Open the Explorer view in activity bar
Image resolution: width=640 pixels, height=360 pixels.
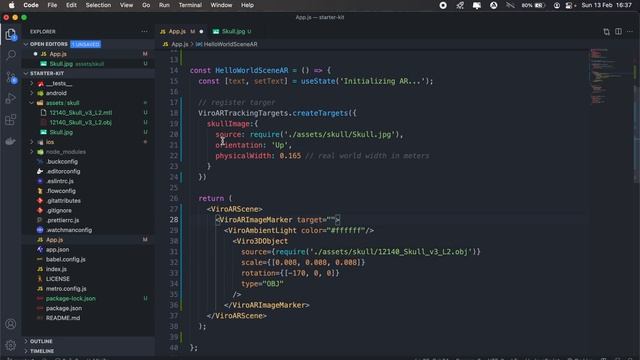point(11,34)
